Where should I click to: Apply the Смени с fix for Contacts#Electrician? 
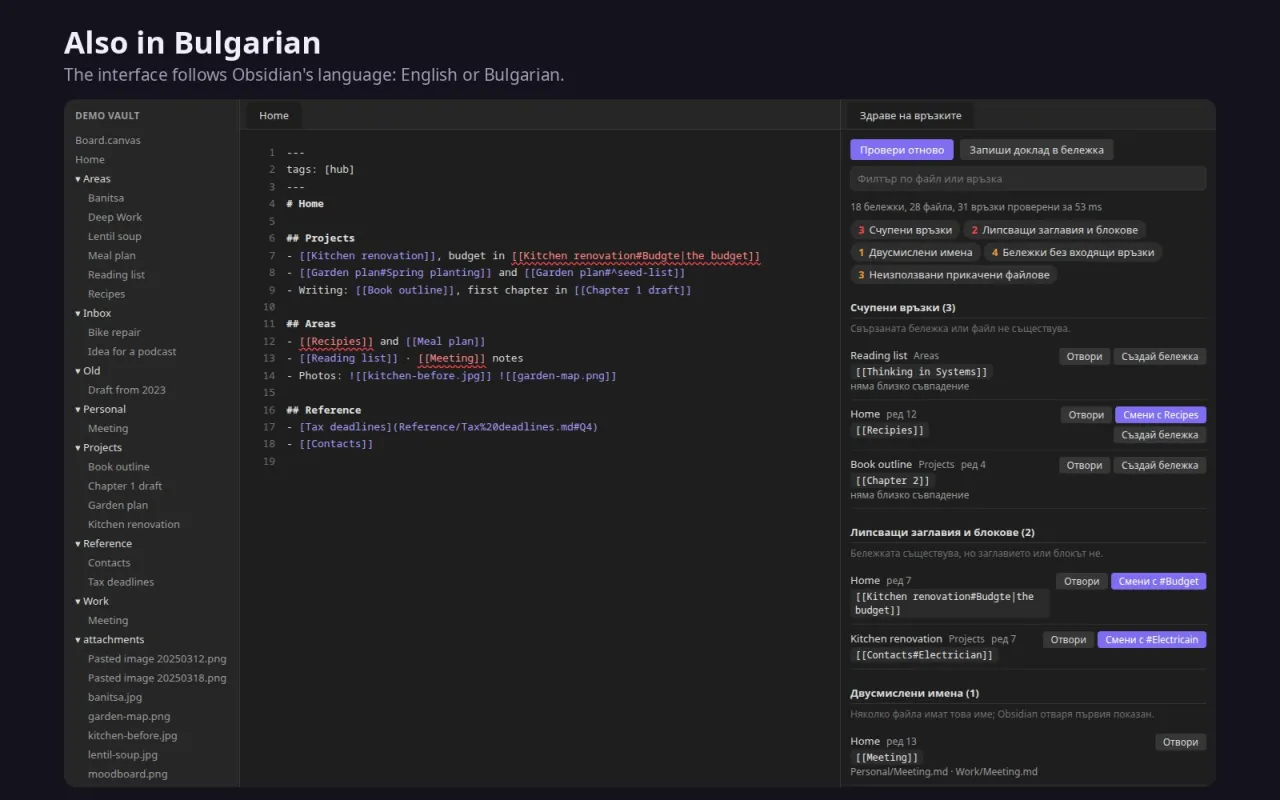coord(1152,640)
